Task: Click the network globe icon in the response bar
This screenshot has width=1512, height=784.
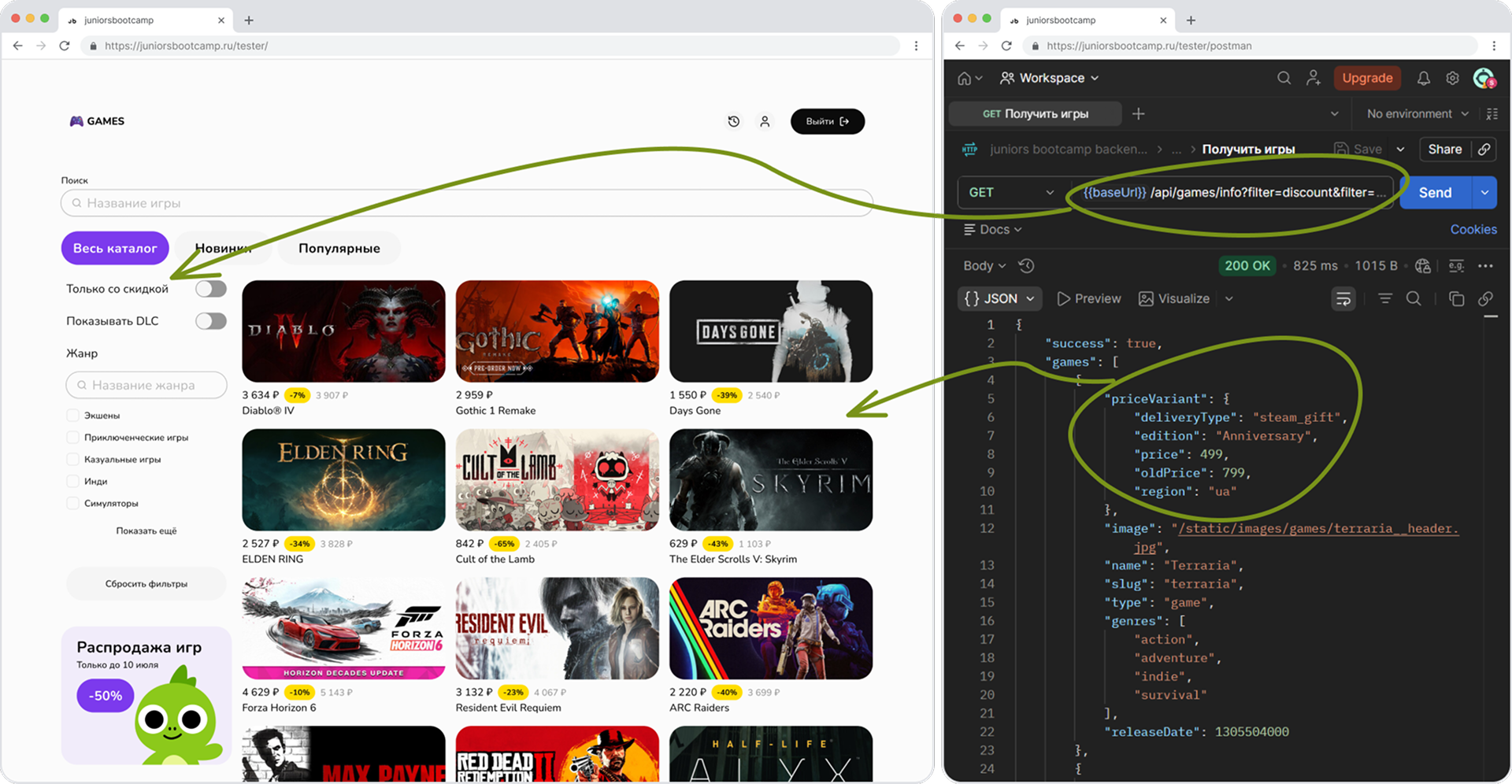Action: coord(1423,265)
